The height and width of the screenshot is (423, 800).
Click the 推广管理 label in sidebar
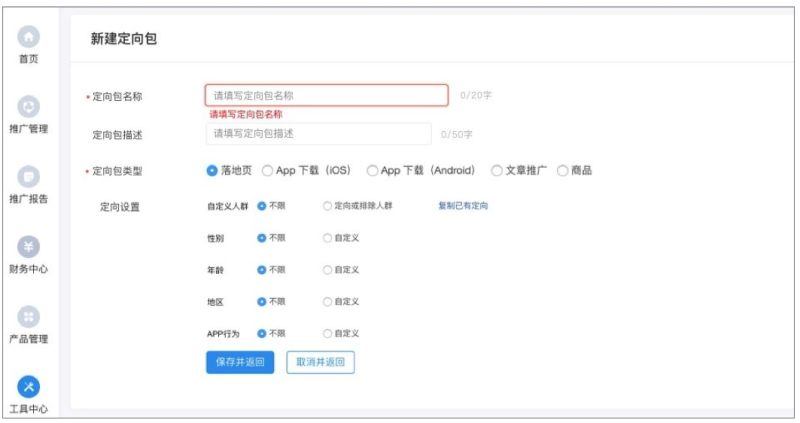click(29, 129)
